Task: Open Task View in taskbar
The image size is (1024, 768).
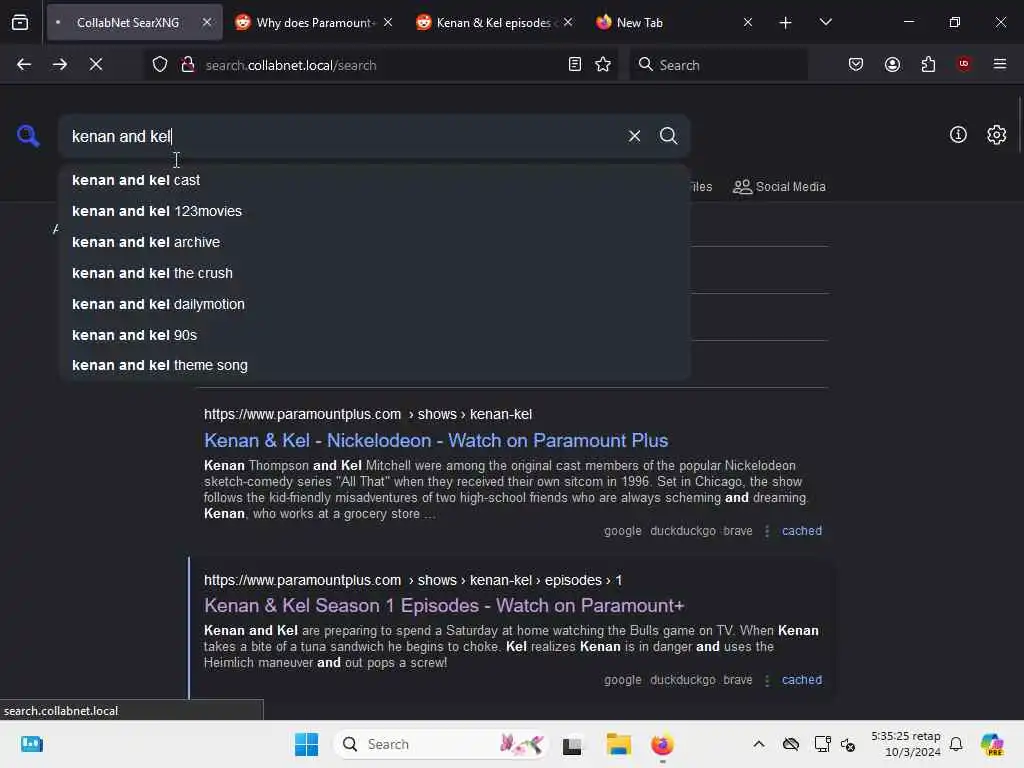Action: point(572,744)
